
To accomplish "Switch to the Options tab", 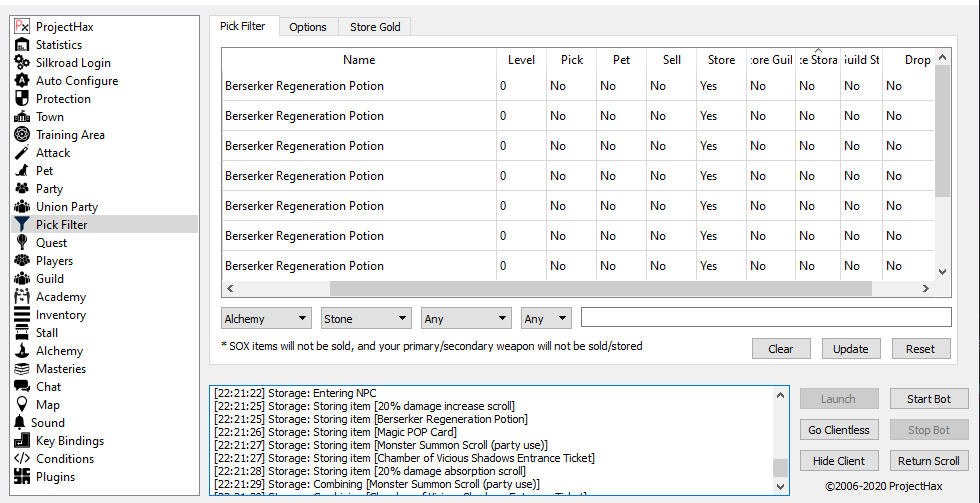I will (308, 27).
